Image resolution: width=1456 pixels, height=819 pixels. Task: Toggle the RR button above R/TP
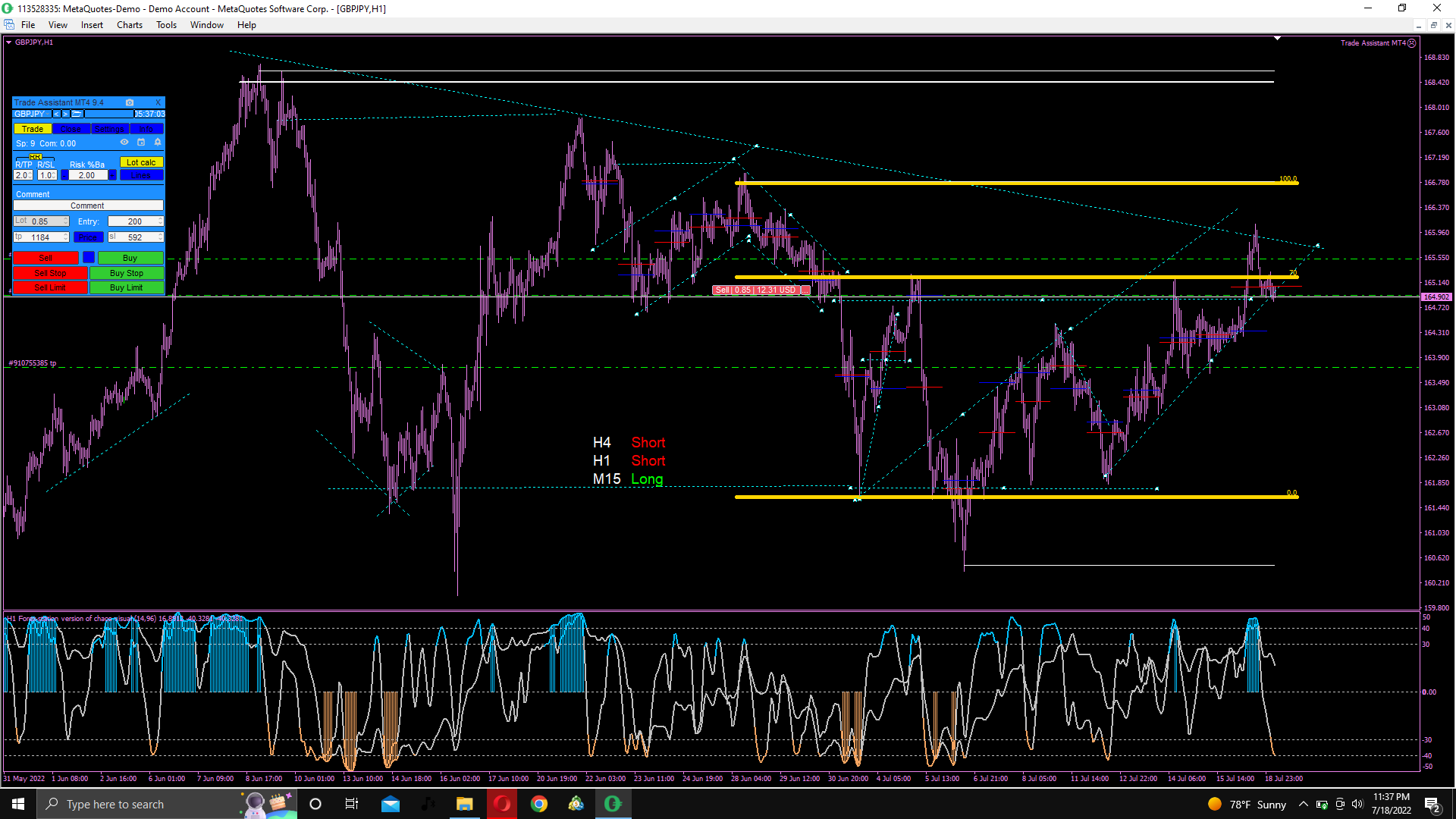point(36,157)
